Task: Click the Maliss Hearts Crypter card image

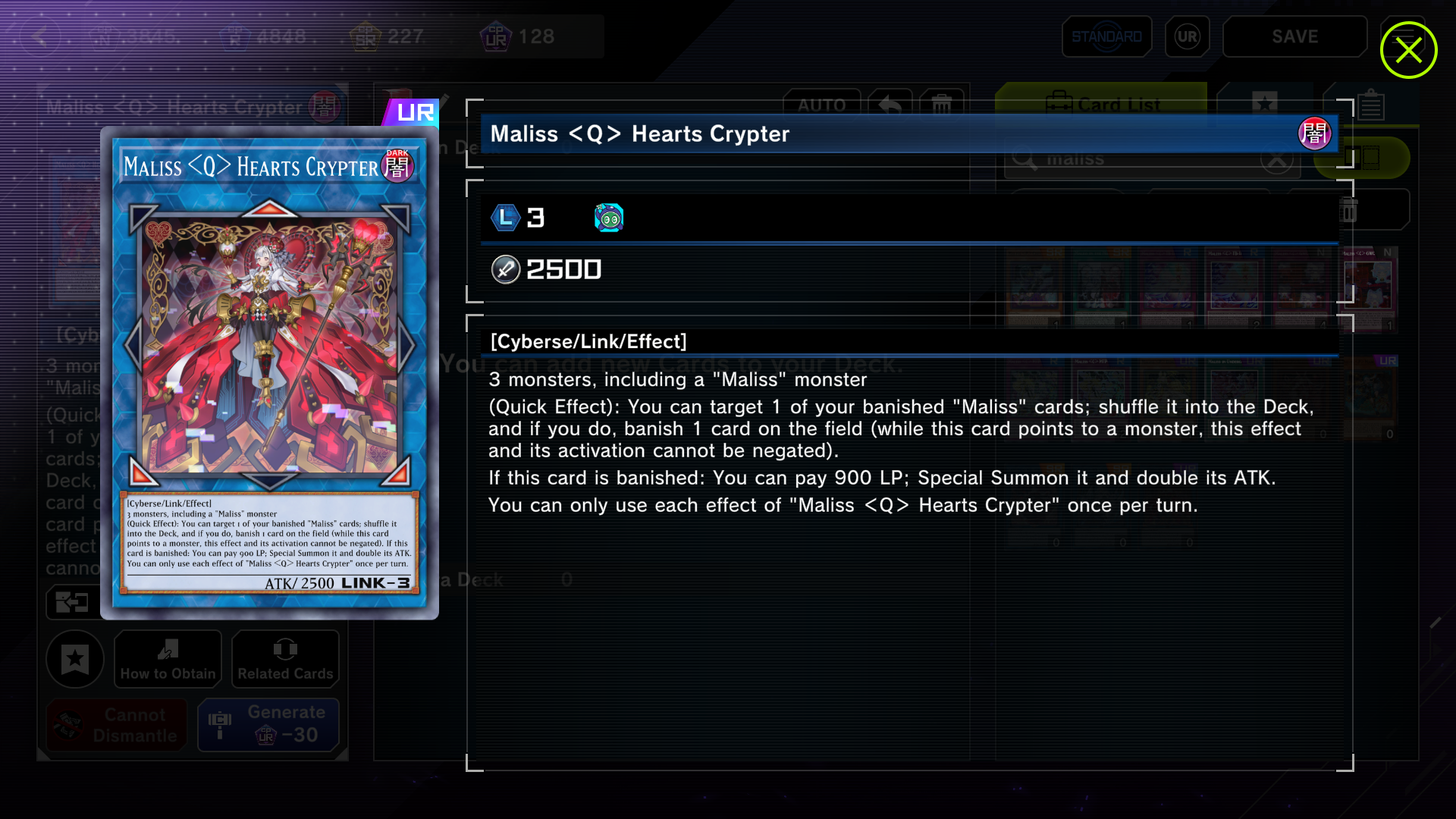Action: point(269,373)
